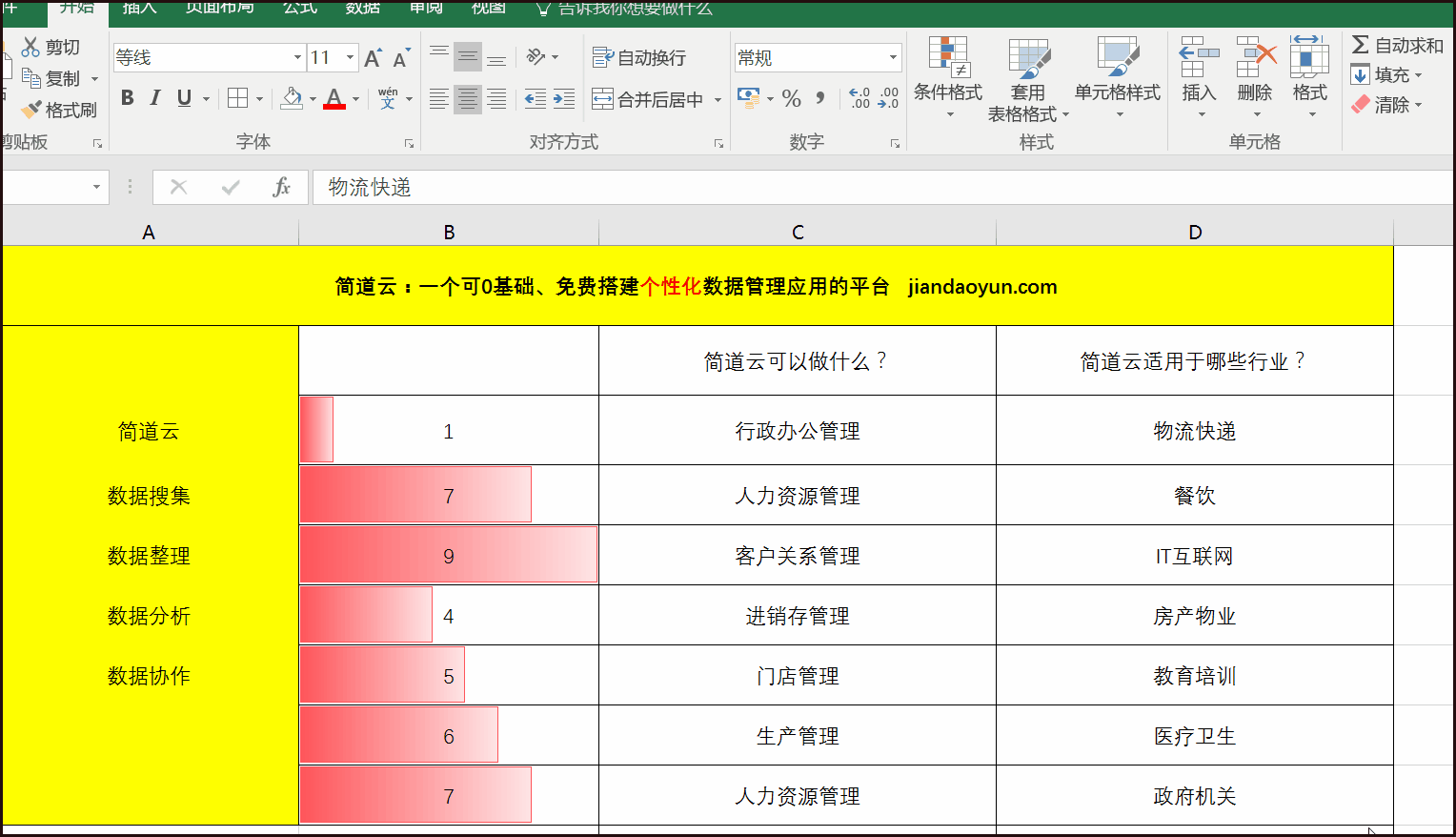Click the borders icon in the font group

pos(237,98)
